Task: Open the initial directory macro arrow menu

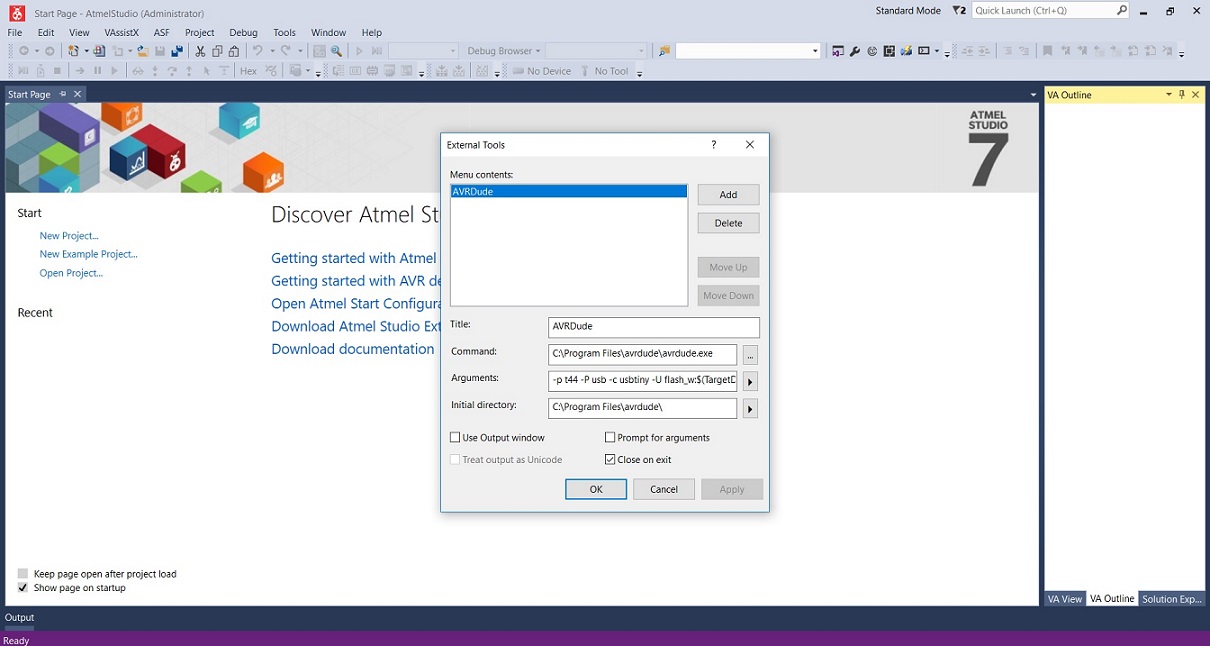Action: pos(751,408)
